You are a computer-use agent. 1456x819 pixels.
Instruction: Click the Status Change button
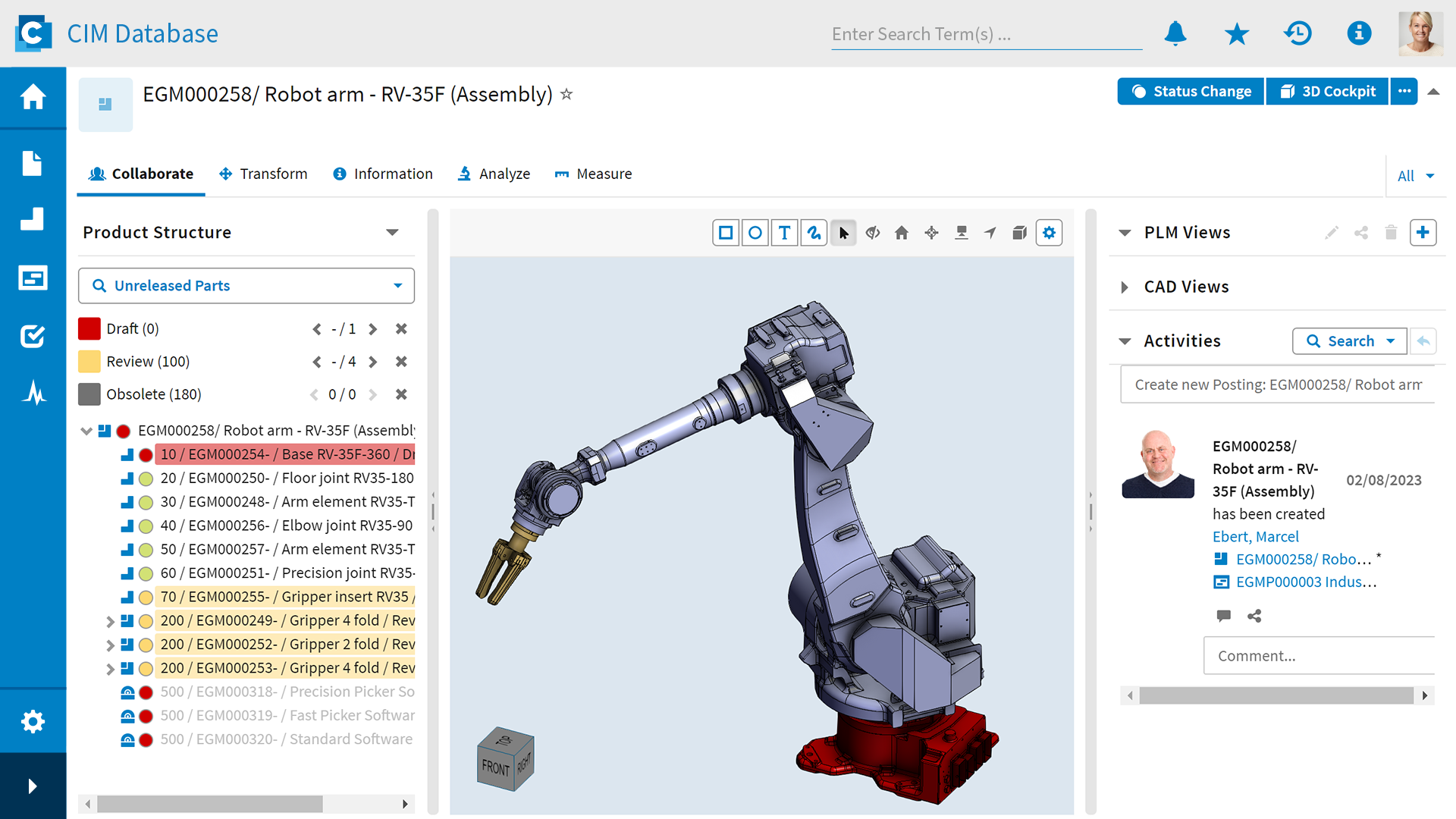pyautogui.click(x=1191, y=91)
